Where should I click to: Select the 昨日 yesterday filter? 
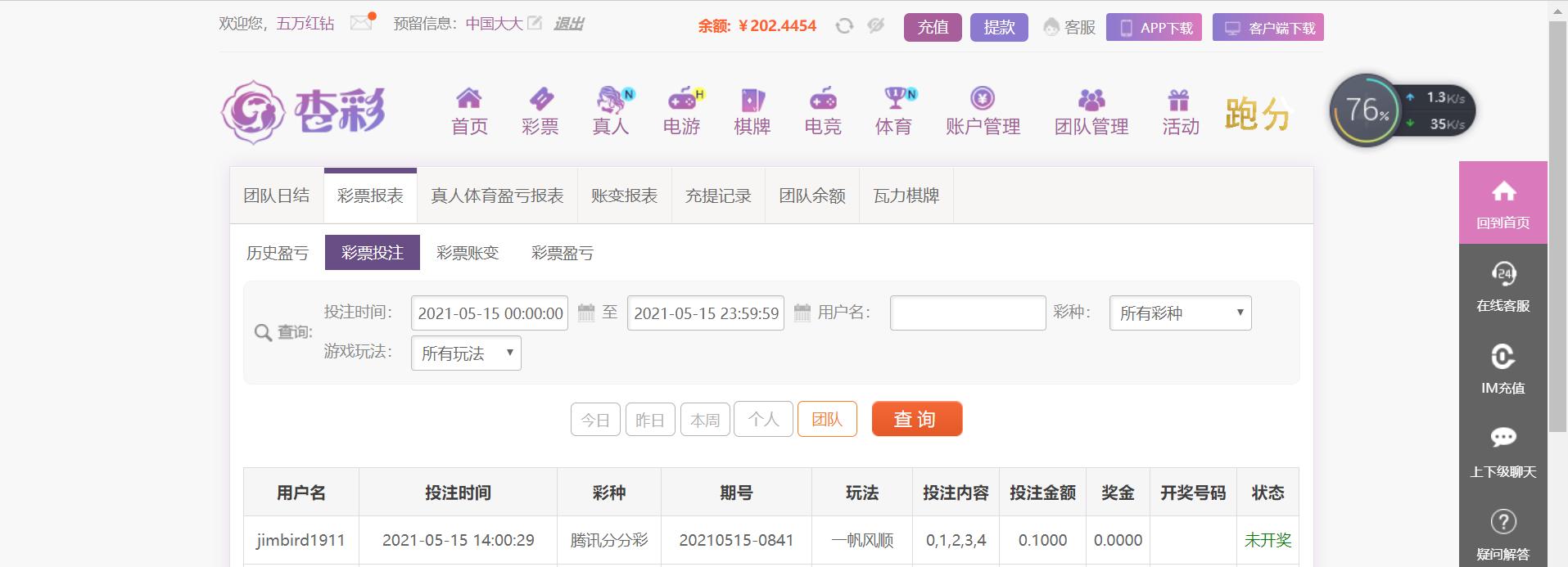coord(650,420)
